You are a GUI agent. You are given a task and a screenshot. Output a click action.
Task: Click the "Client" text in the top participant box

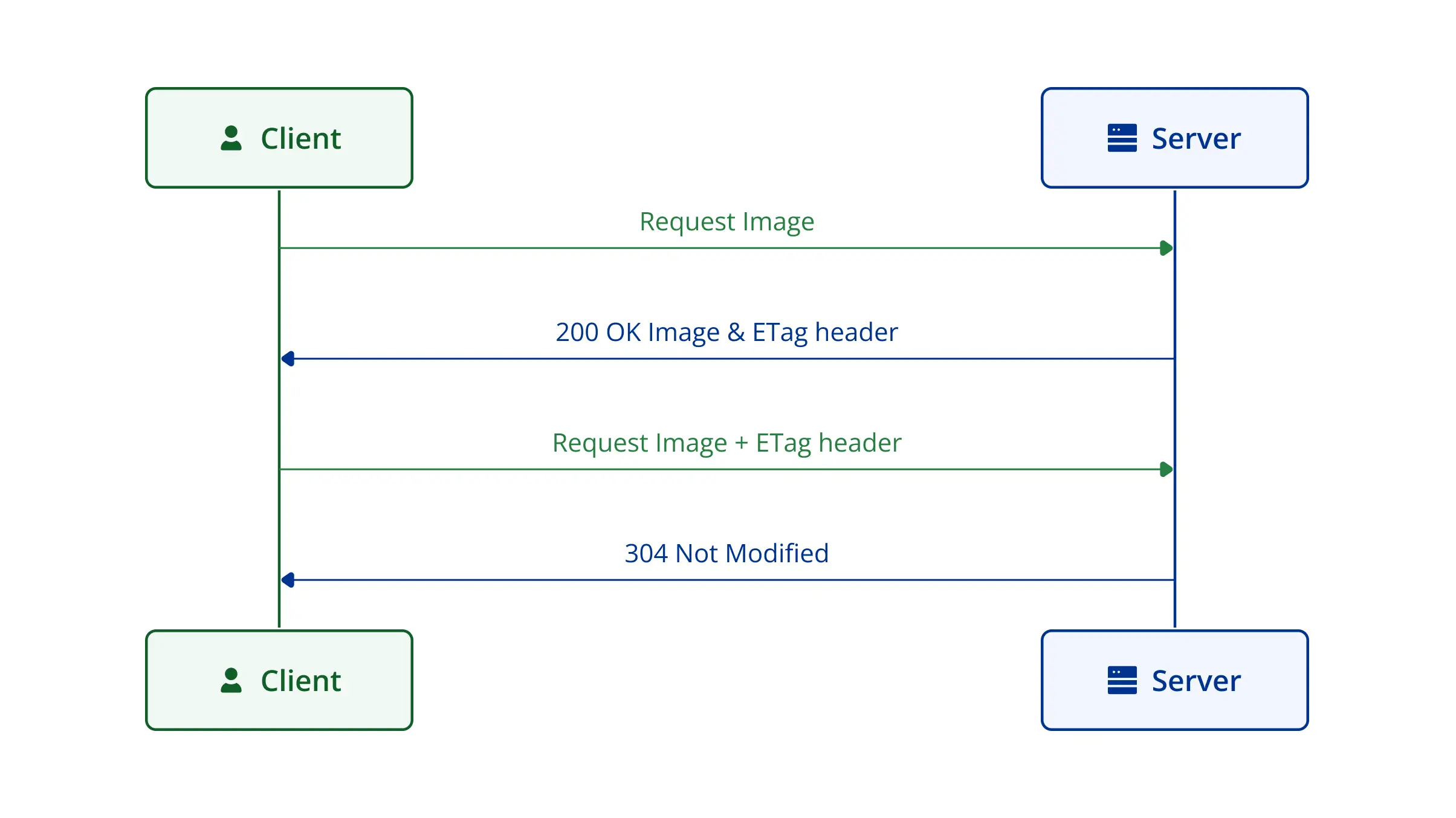[x=301, y=138]
